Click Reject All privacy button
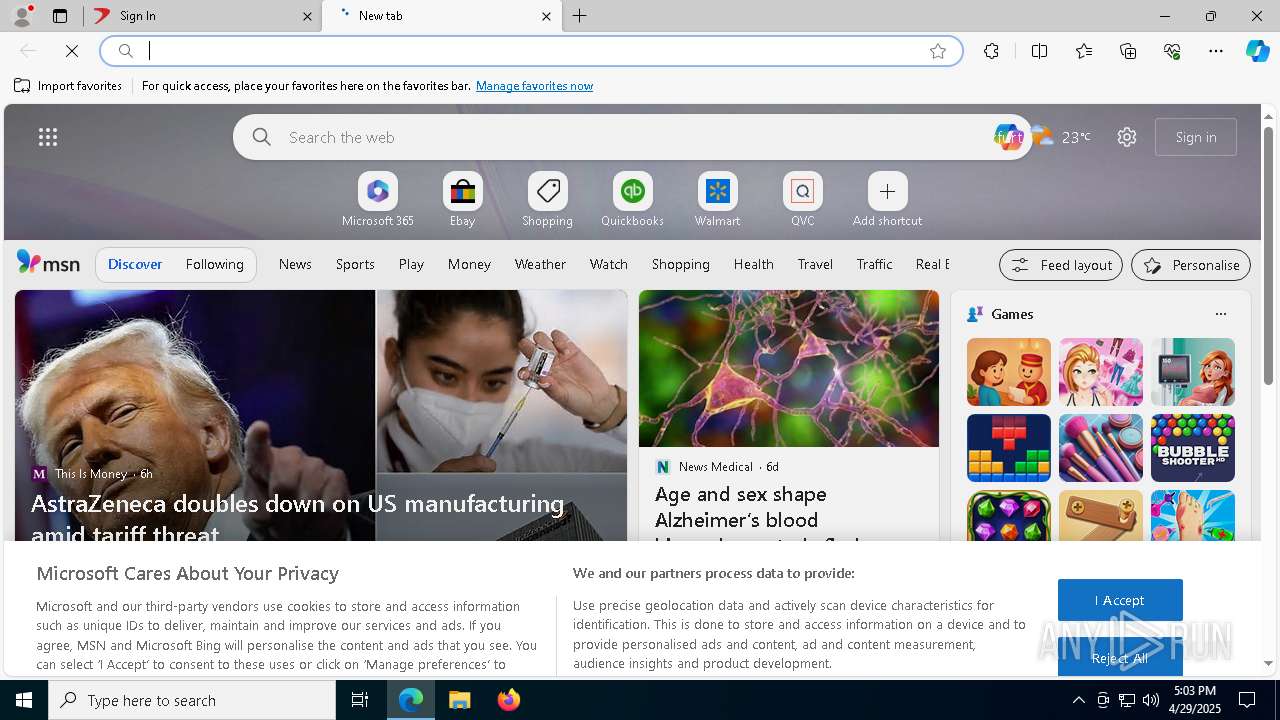 [x=1120, y=658]
